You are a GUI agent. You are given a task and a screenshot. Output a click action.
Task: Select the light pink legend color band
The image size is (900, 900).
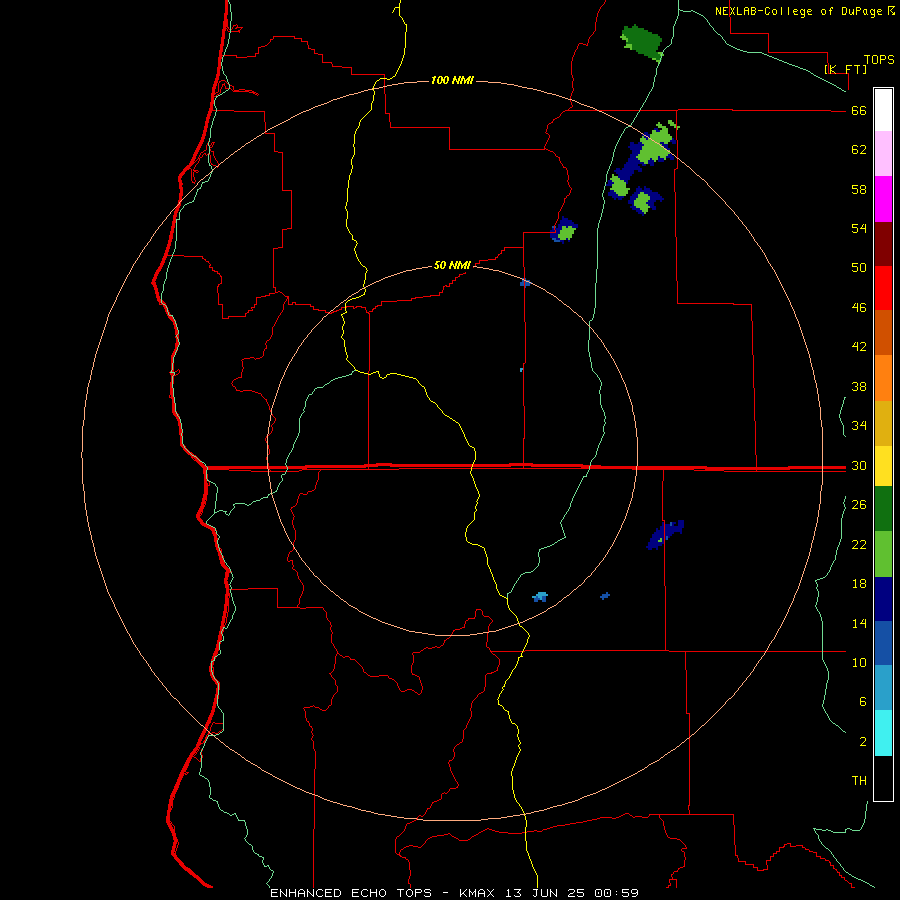pos(883,153)
